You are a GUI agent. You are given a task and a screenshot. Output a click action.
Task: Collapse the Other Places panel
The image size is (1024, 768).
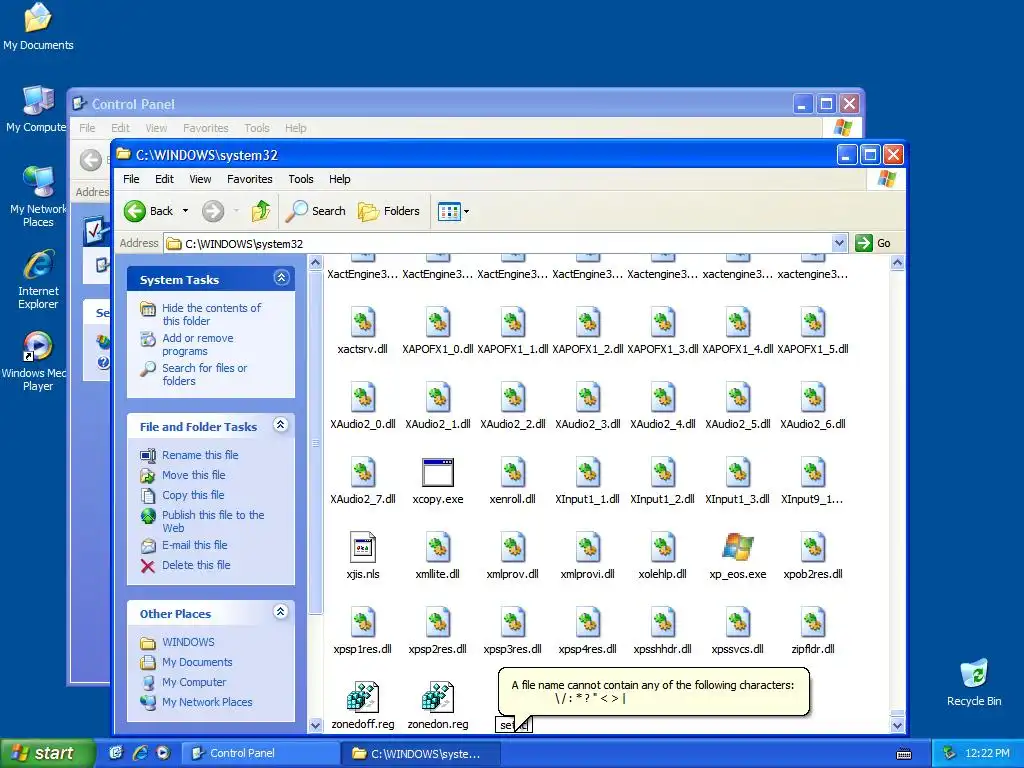coord(281,612)
